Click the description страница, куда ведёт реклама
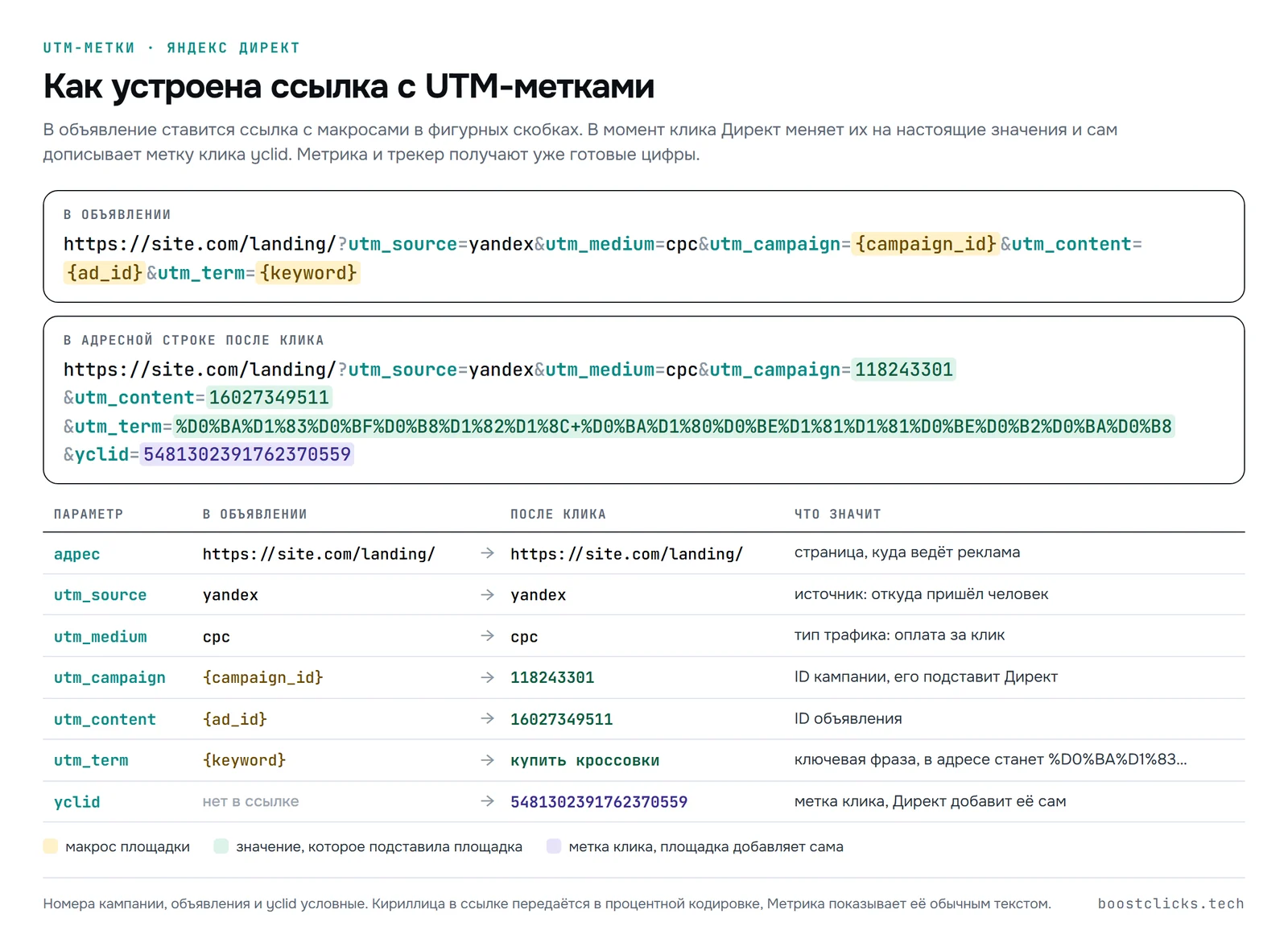The height and width of the screenshot is (947, 1288). (907, 552)
